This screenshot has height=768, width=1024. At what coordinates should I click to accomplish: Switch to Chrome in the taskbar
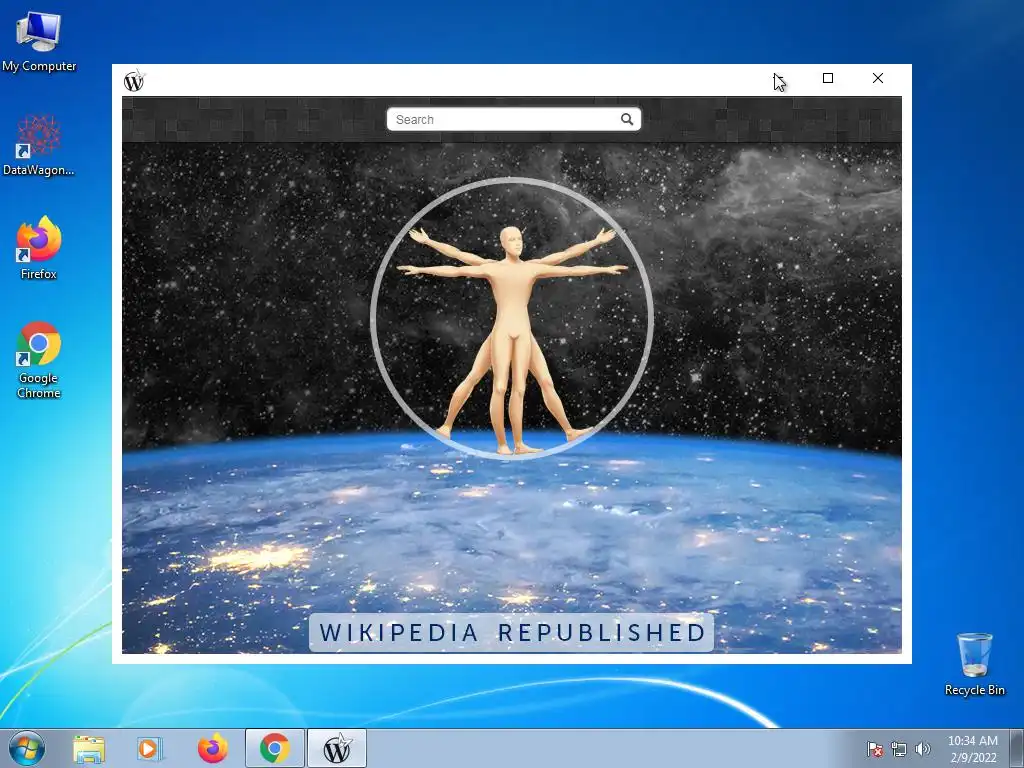(x=274, y=748)
